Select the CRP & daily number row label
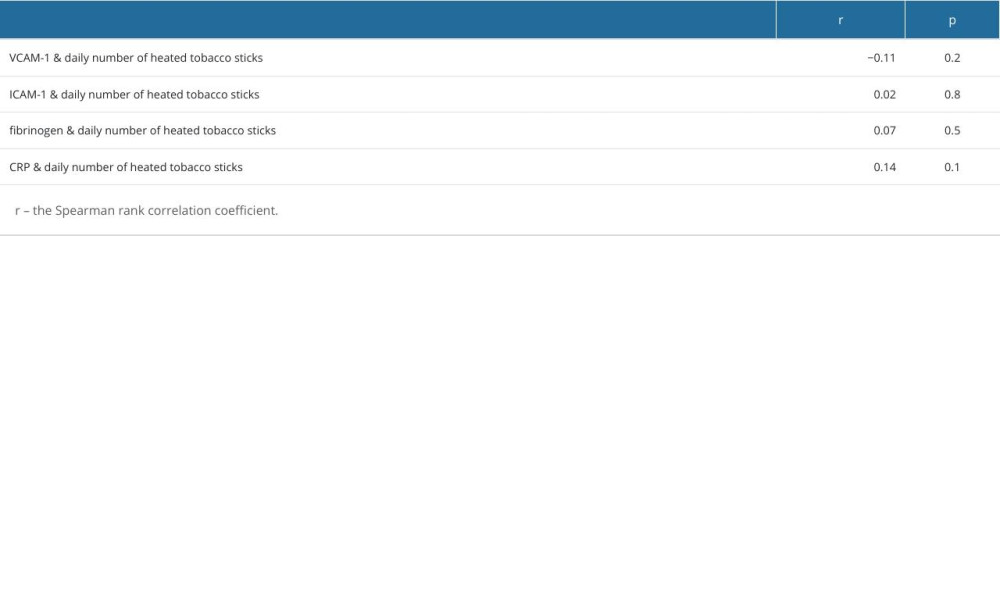1000x600 pixels. (126, 167)
